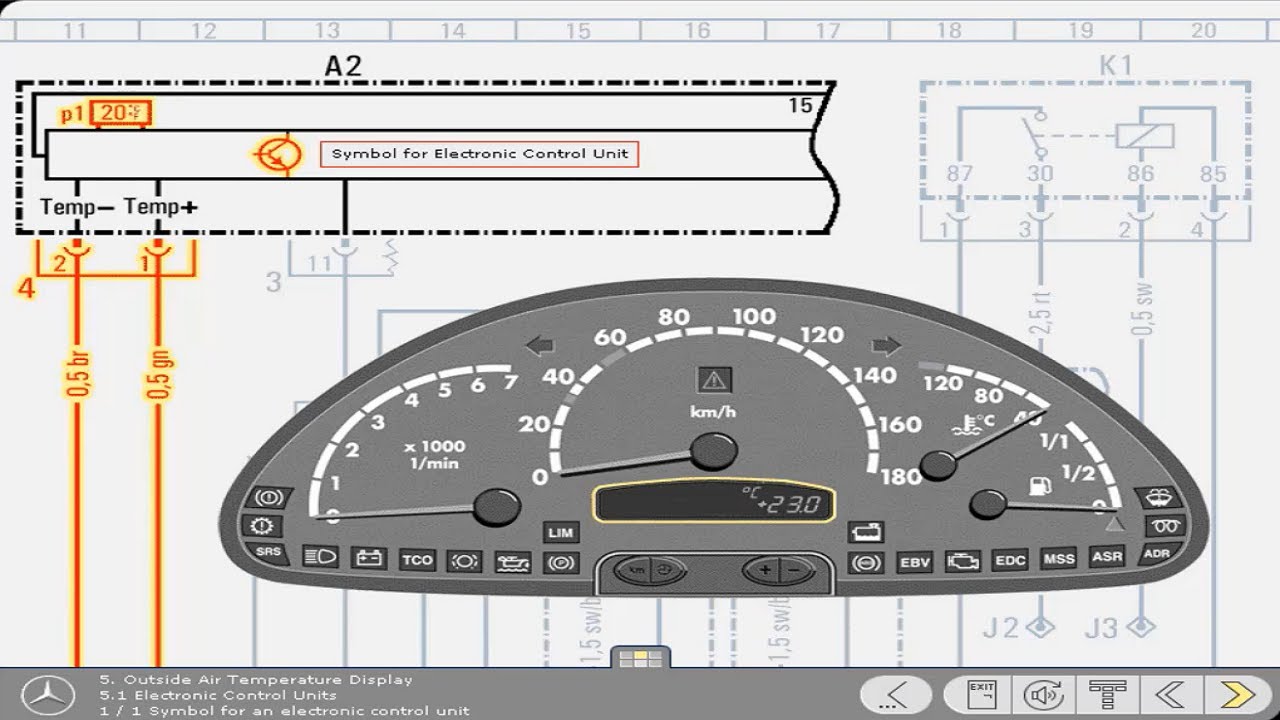1280x720 pixels.
Task: Click the parking brake indicator lamp
Action: (x=561, y=563)
